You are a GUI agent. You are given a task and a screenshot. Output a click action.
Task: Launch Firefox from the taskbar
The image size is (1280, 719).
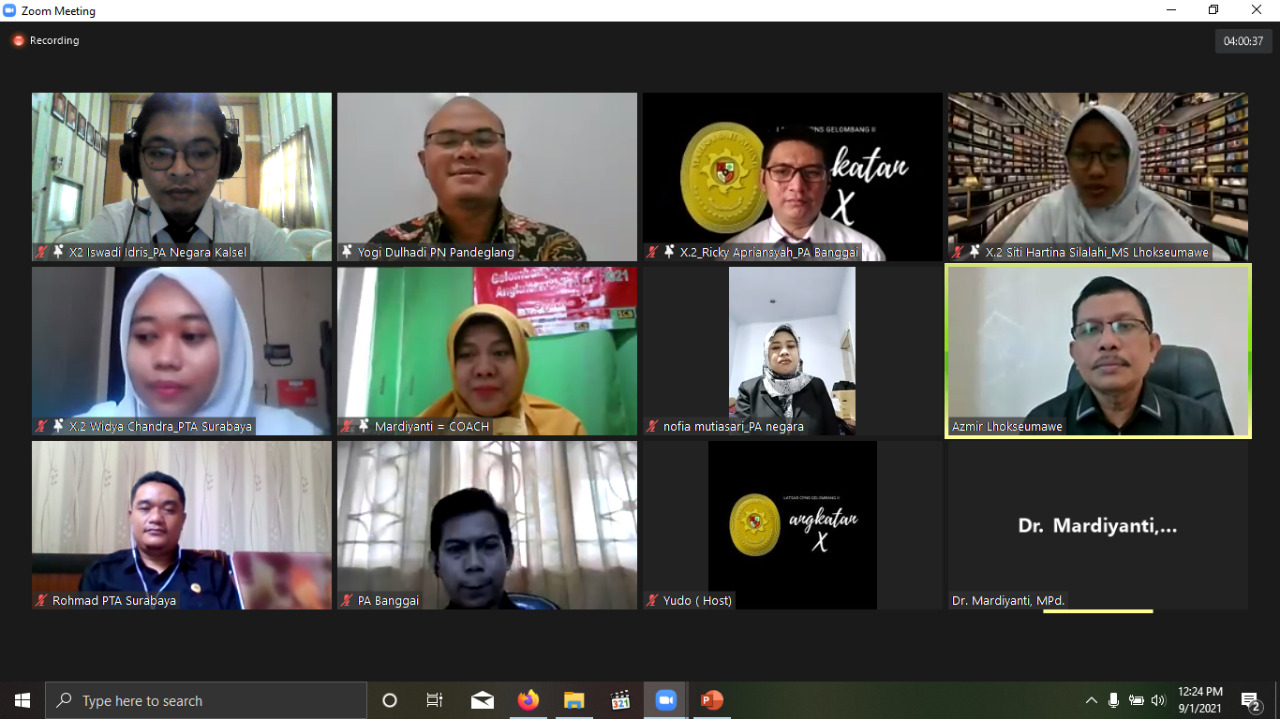[x=528, y=700]
